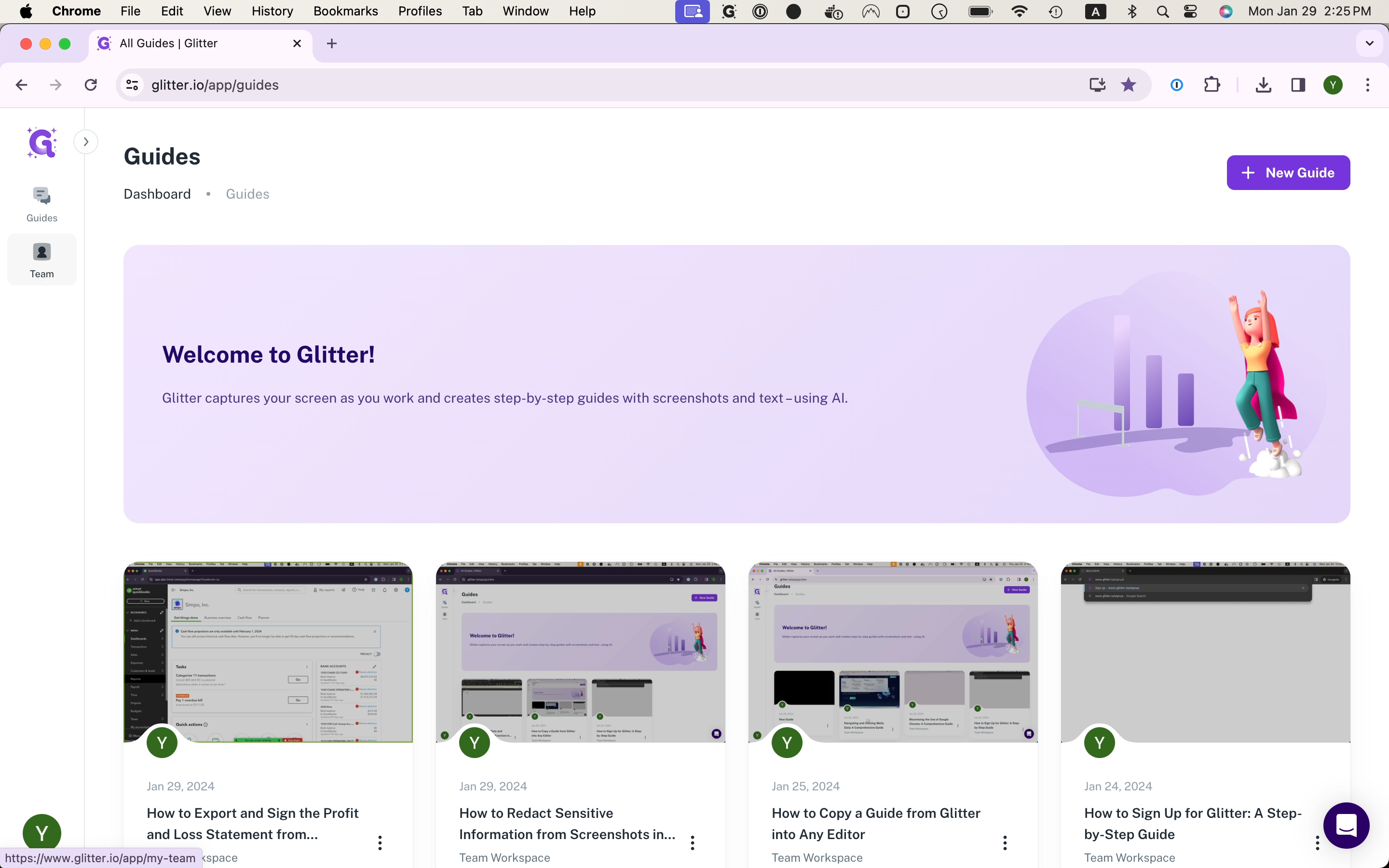Toggle the Chrome side panel icon
Image resolution: width=1389 pixels, height=868 pixels.
tap(1298, 85)
